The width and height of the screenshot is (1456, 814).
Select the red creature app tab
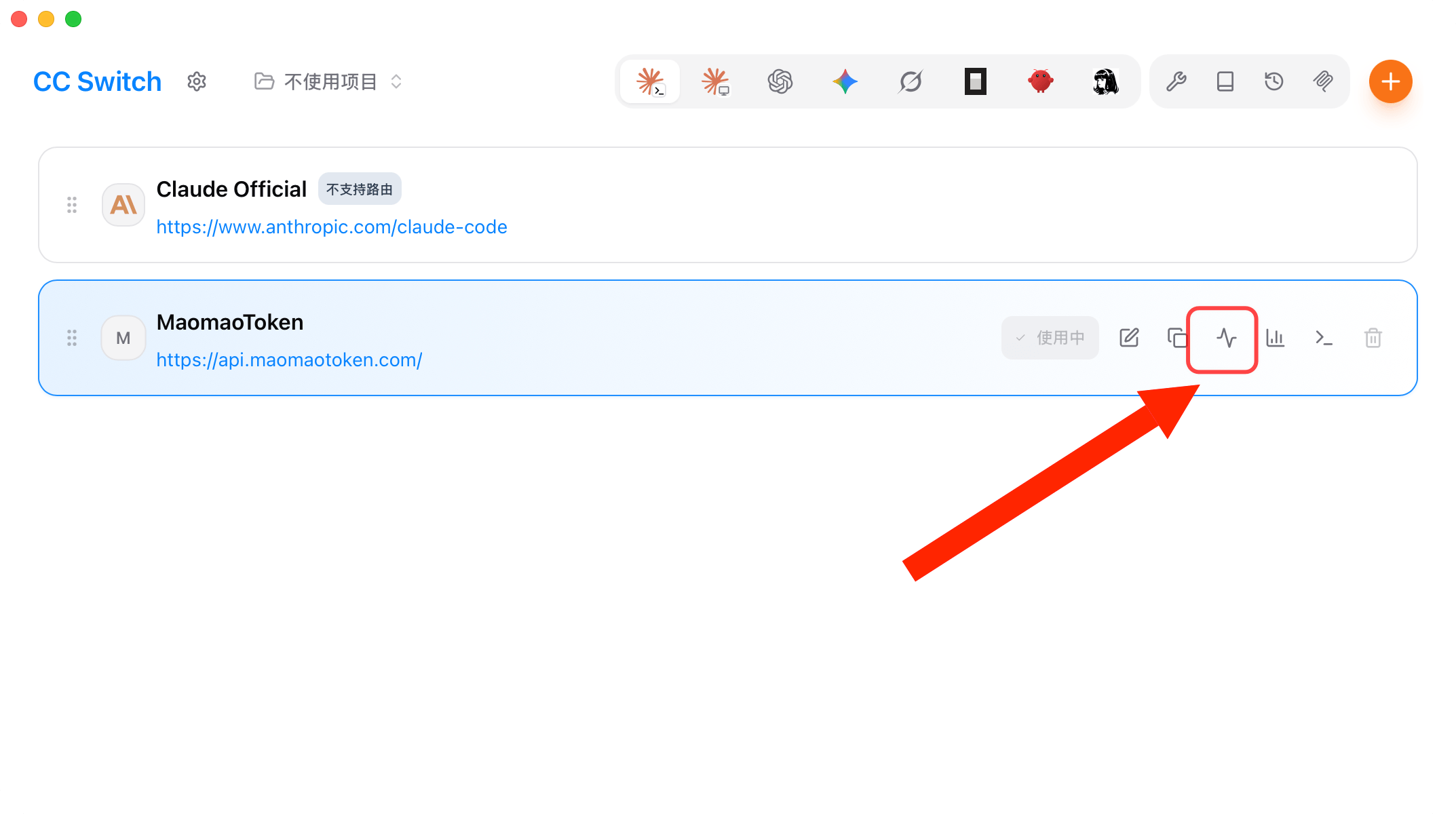1041,81
